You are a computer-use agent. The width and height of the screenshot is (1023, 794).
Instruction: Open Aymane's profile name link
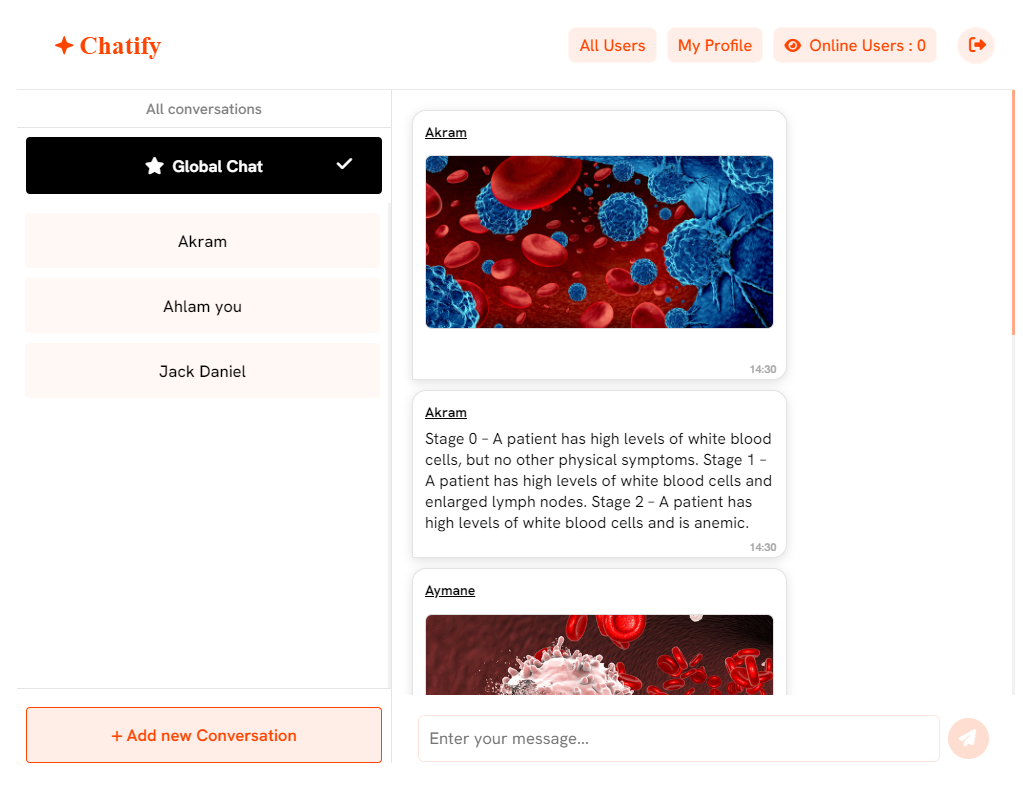pos(450,590)
